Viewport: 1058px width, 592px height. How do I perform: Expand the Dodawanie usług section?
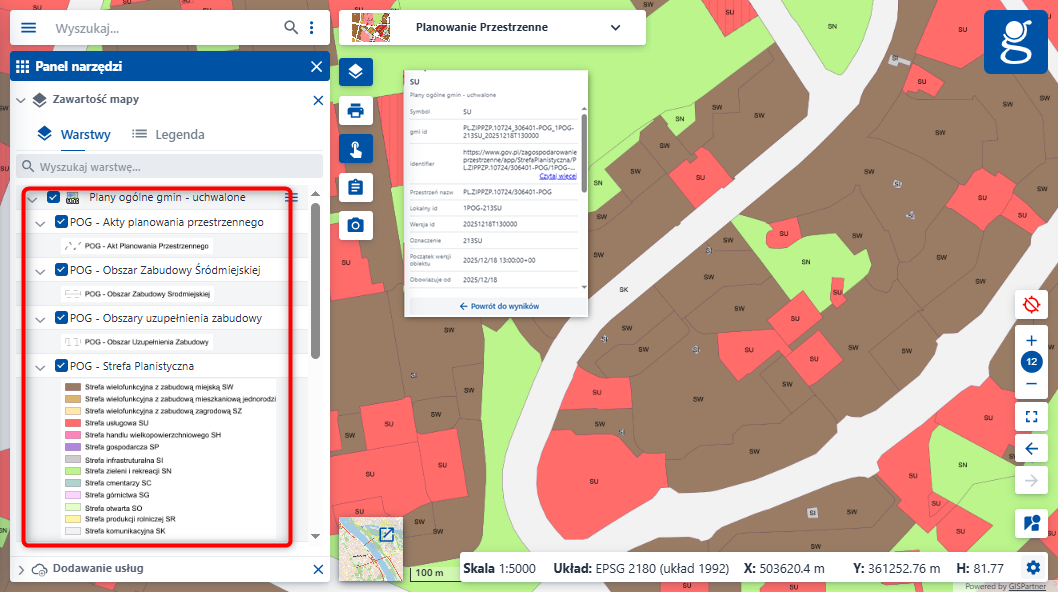coord(20,569)
